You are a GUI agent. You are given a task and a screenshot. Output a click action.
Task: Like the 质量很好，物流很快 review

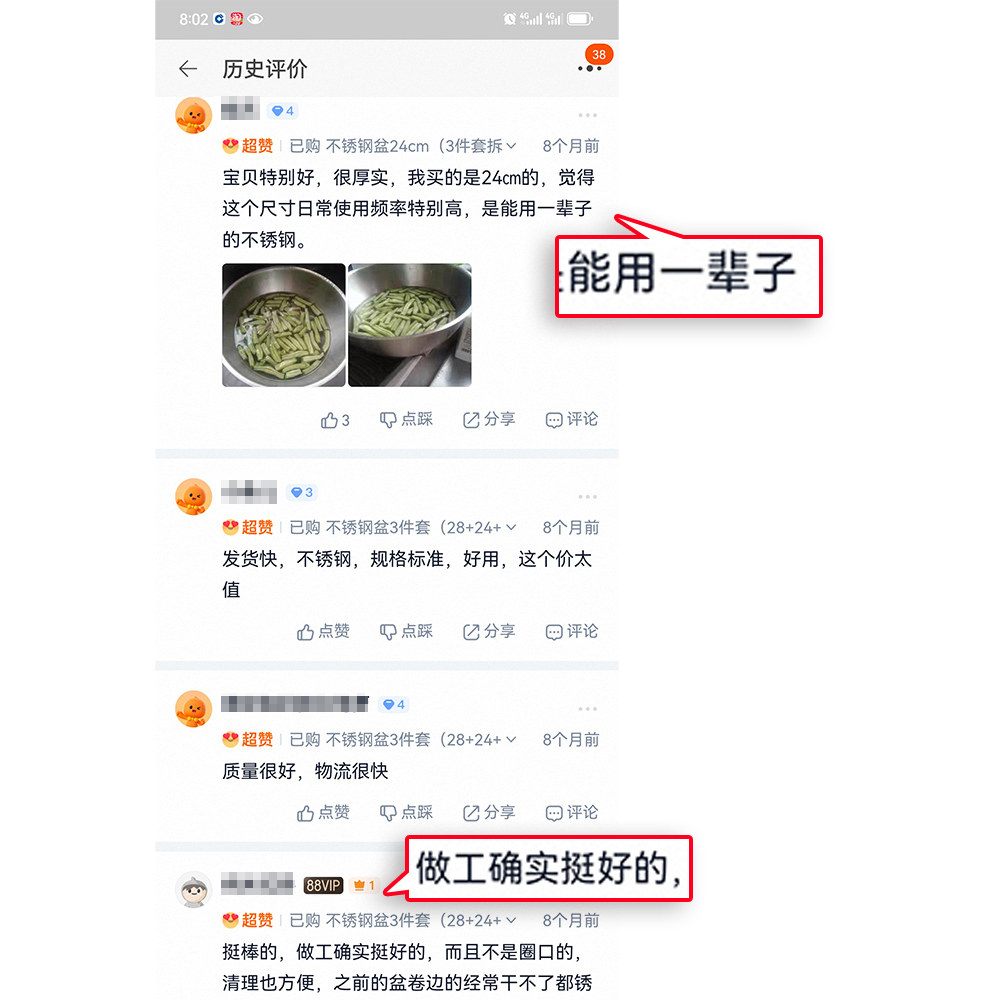[x=323, y=812]
